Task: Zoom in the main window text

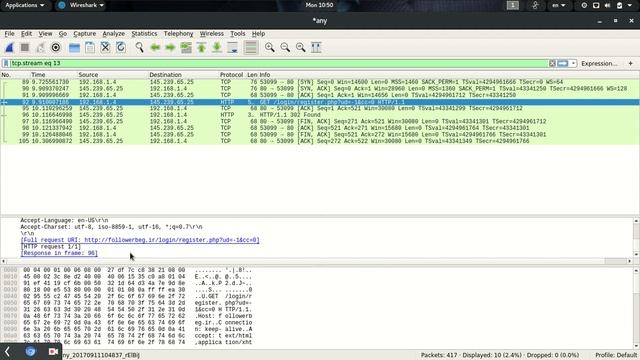Action: 269,47
